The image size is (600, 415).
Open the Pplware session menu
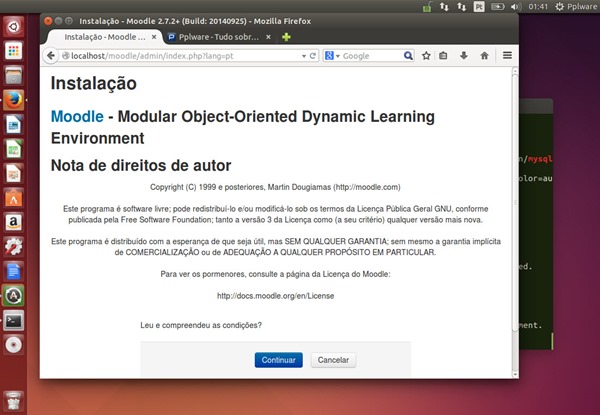pyautogui.click(x=576, y=7)
